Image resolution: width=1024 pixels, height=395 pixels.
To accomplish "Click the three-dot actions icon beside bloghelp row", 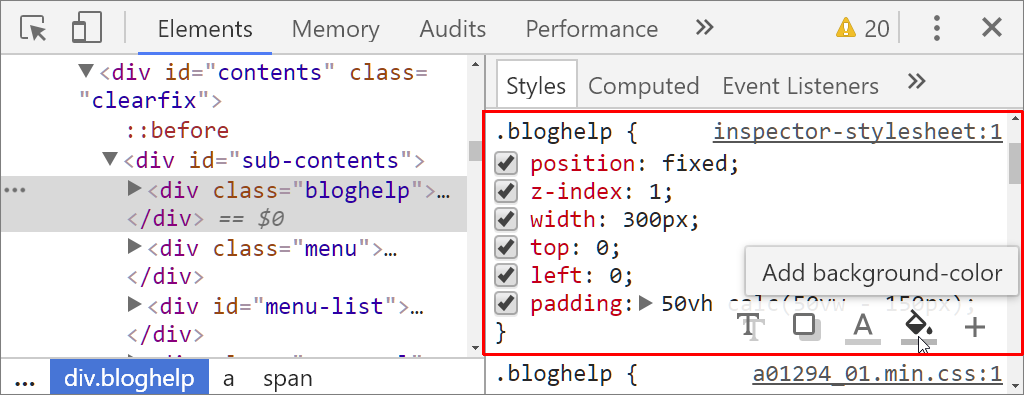I will (14, 190).
